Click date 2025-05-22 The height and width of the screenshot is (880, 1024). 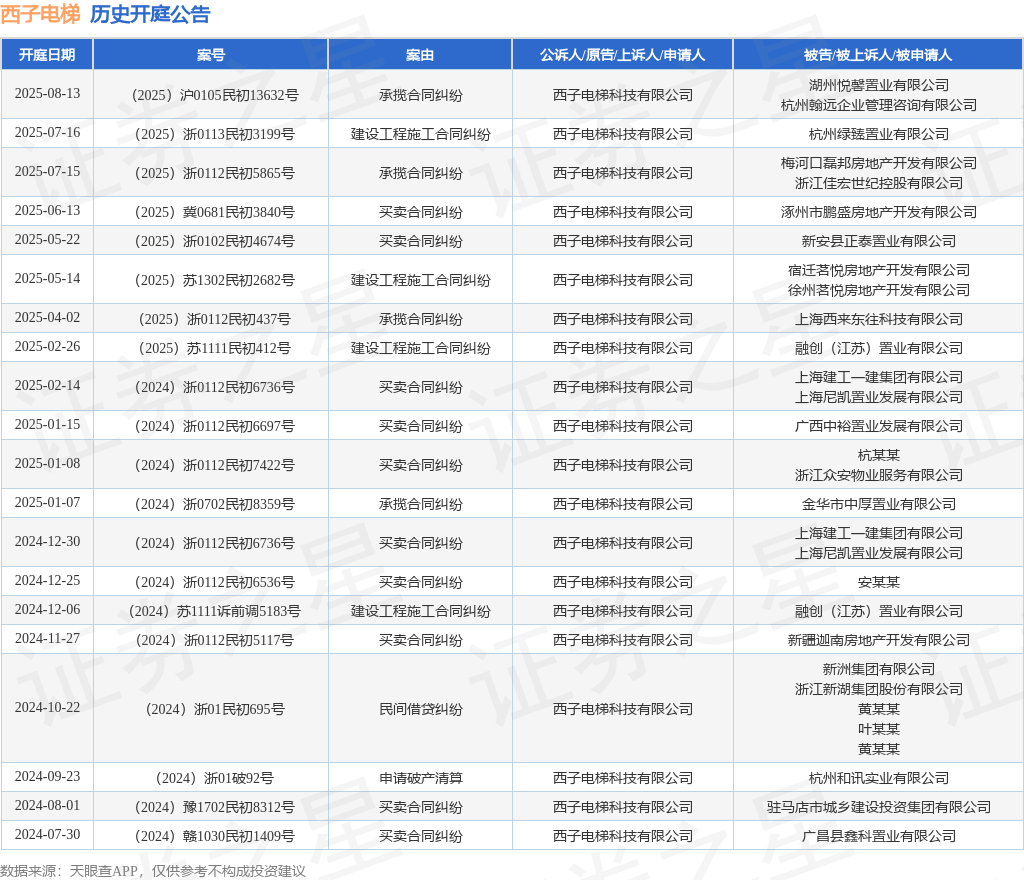pyautogui.click(x=47, y=240)
